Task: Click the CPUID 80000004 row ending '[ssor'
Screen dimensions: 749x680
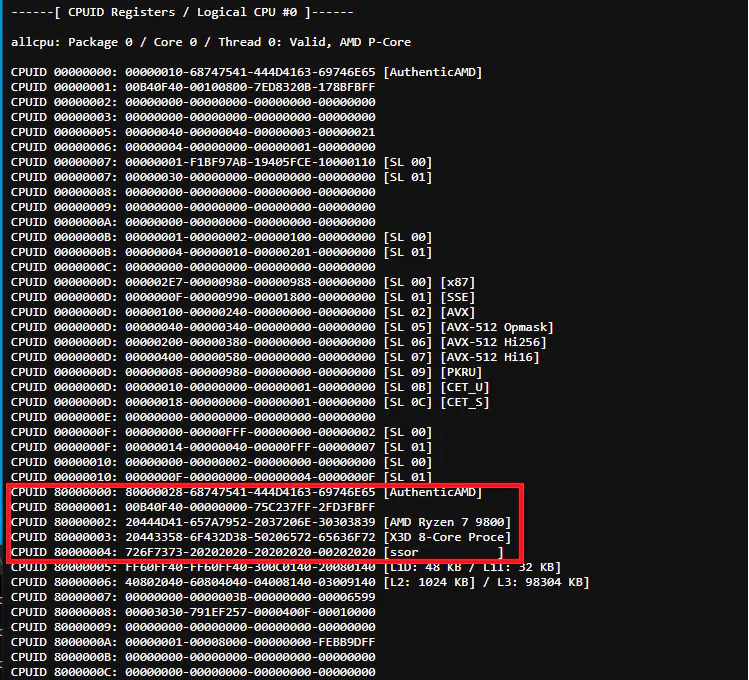Action: click(257, 552)
